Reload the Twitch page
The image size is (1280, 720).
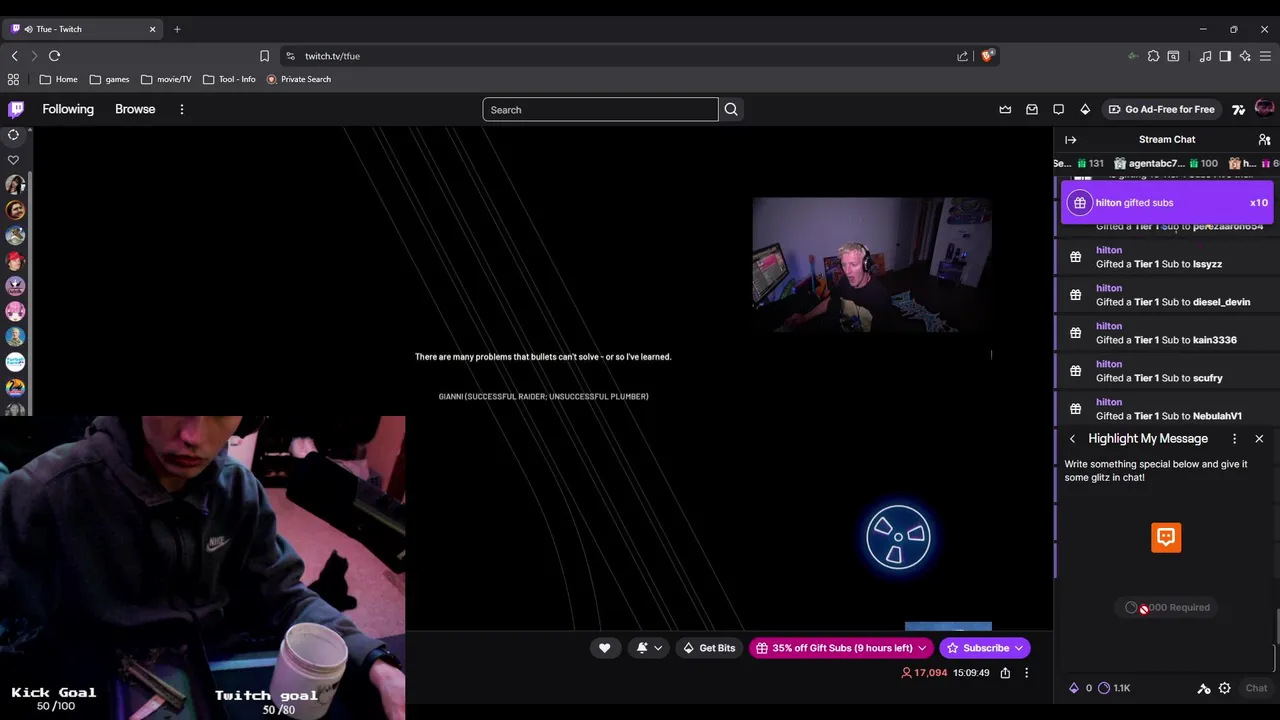54,56
